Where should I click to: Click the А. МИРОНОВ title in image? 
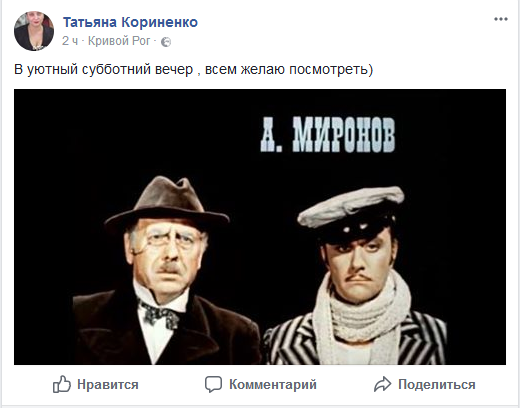(x=328, y=135)
